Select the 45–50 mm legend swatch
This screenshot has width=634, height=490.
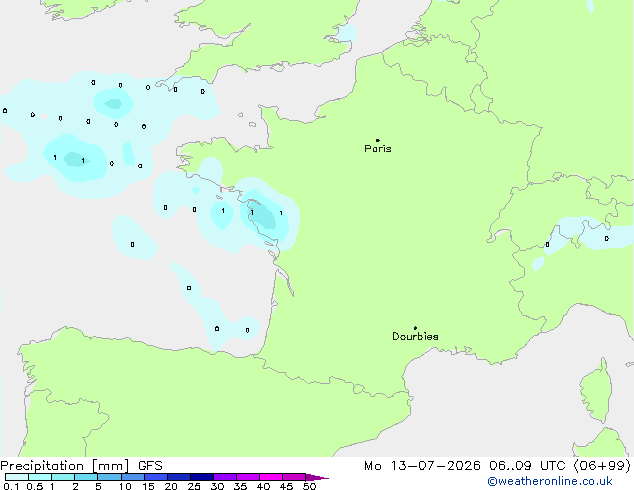(x=294, y=477)
